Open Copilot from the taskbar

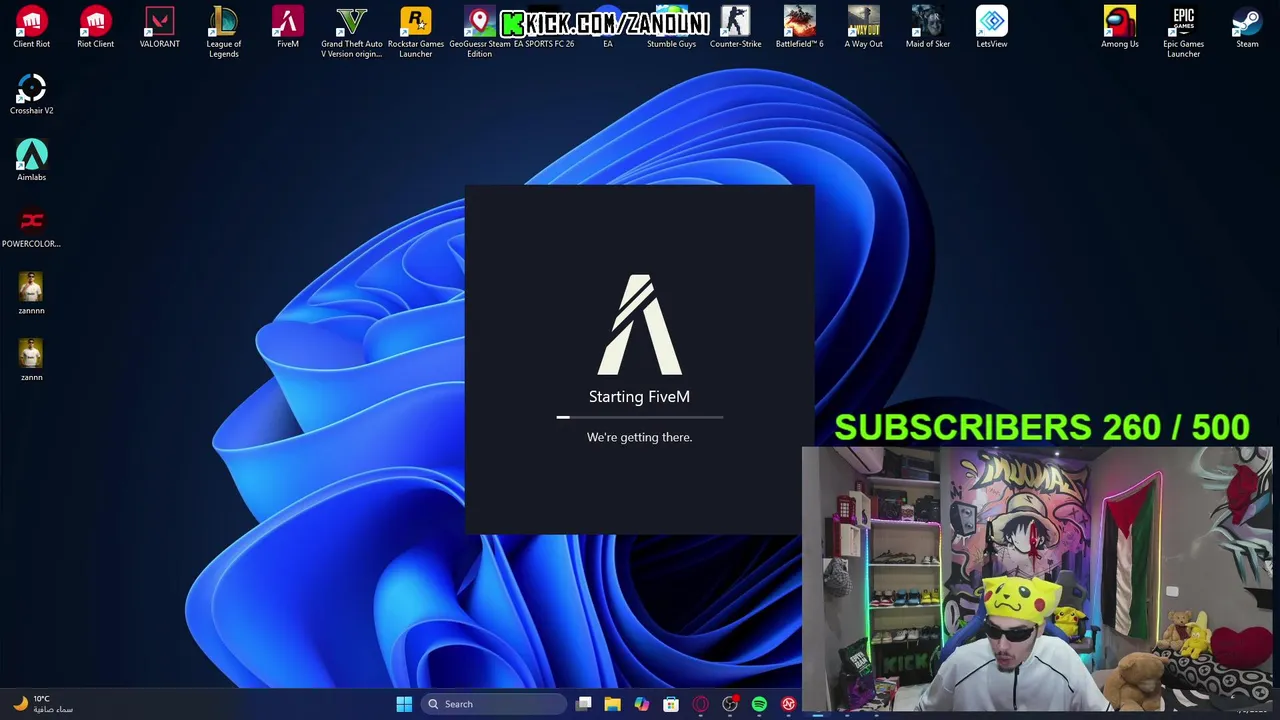tap(641, 704)
